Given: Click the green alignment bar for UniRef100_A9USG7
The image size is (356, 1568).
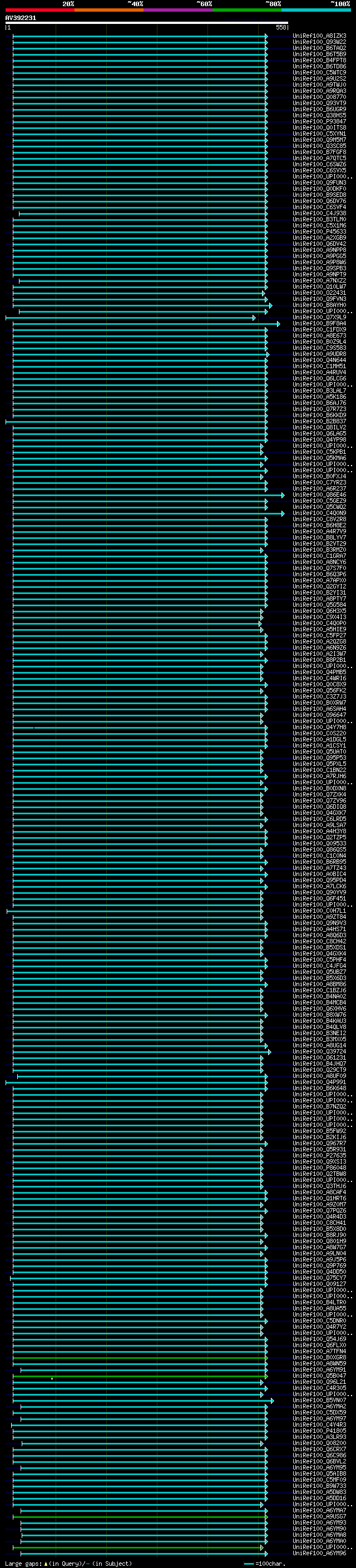Looking at the screenshot, I should (140, 1516).
